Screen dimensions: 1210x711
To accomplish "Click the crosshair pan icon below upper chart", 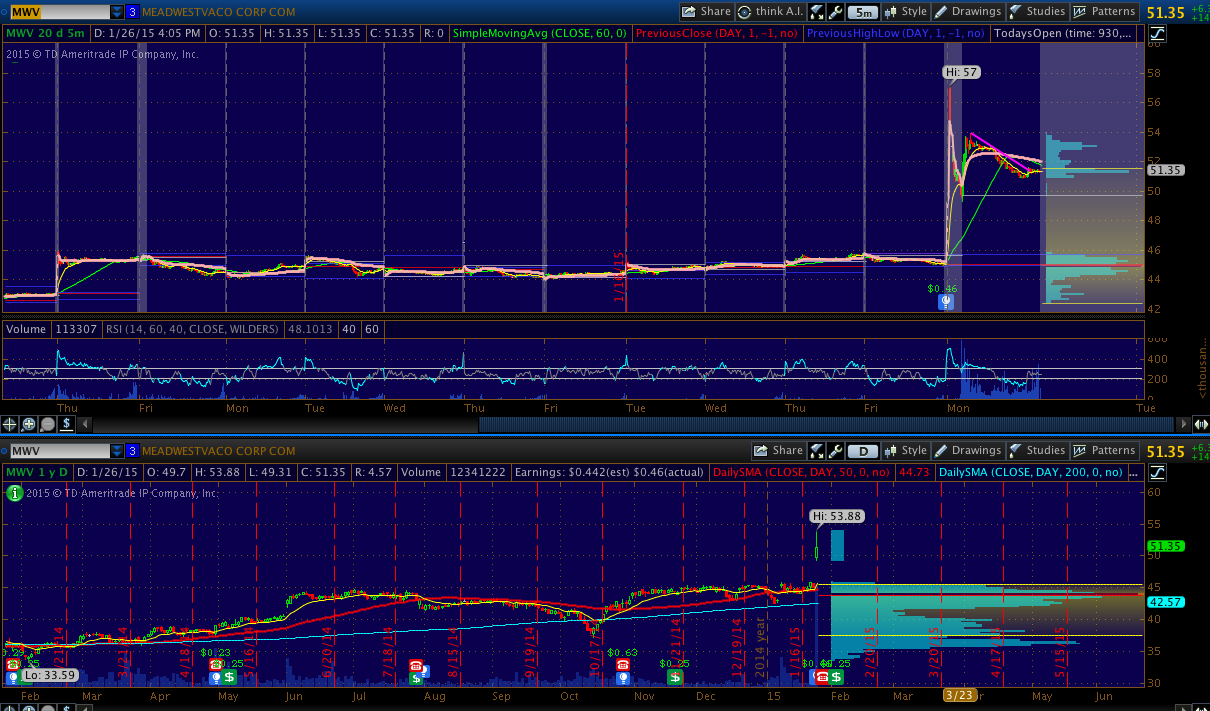I will (10, 424).
